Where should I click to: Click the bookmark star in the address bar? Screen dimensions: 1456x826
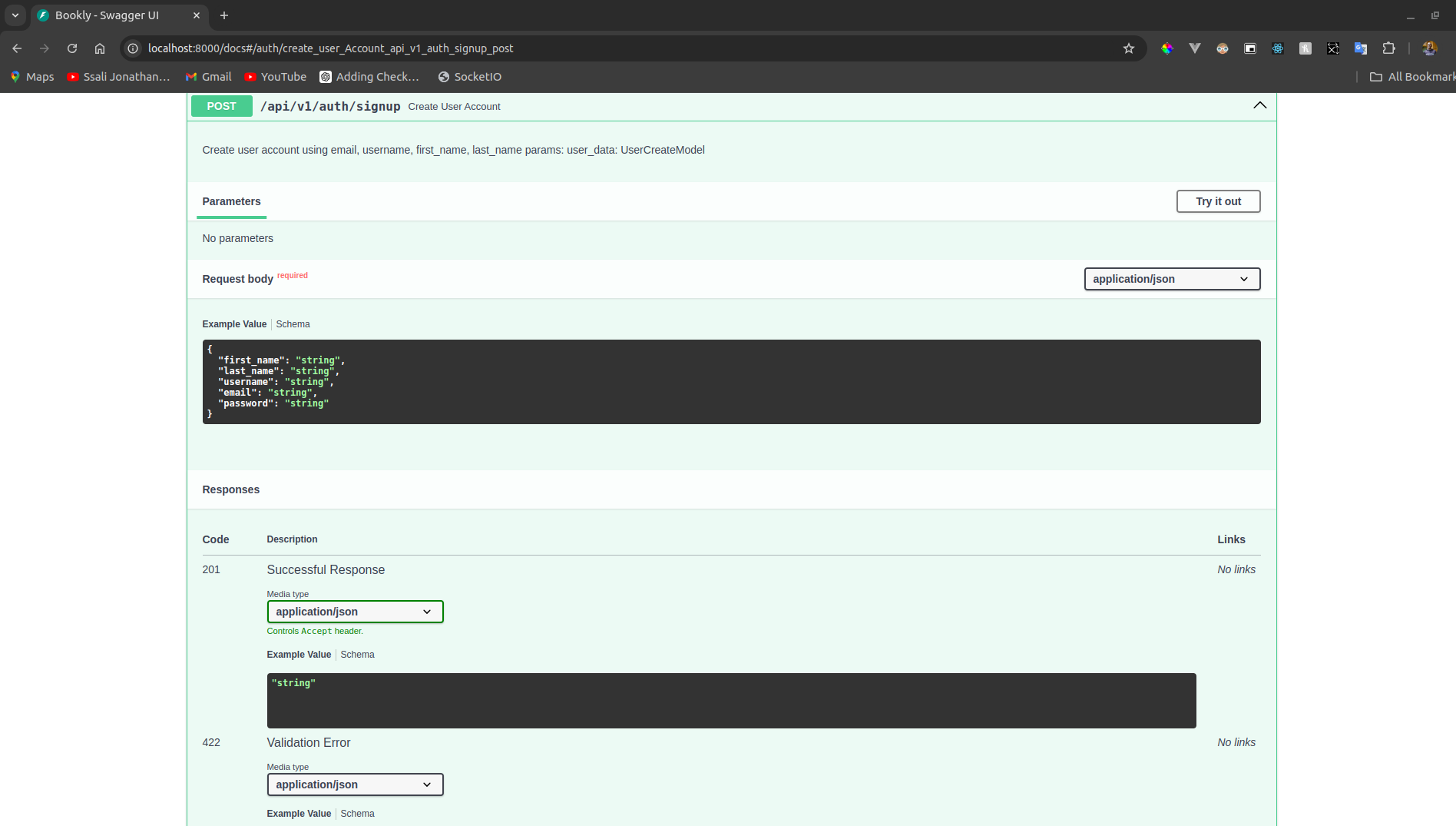(x=1128, y=48)
